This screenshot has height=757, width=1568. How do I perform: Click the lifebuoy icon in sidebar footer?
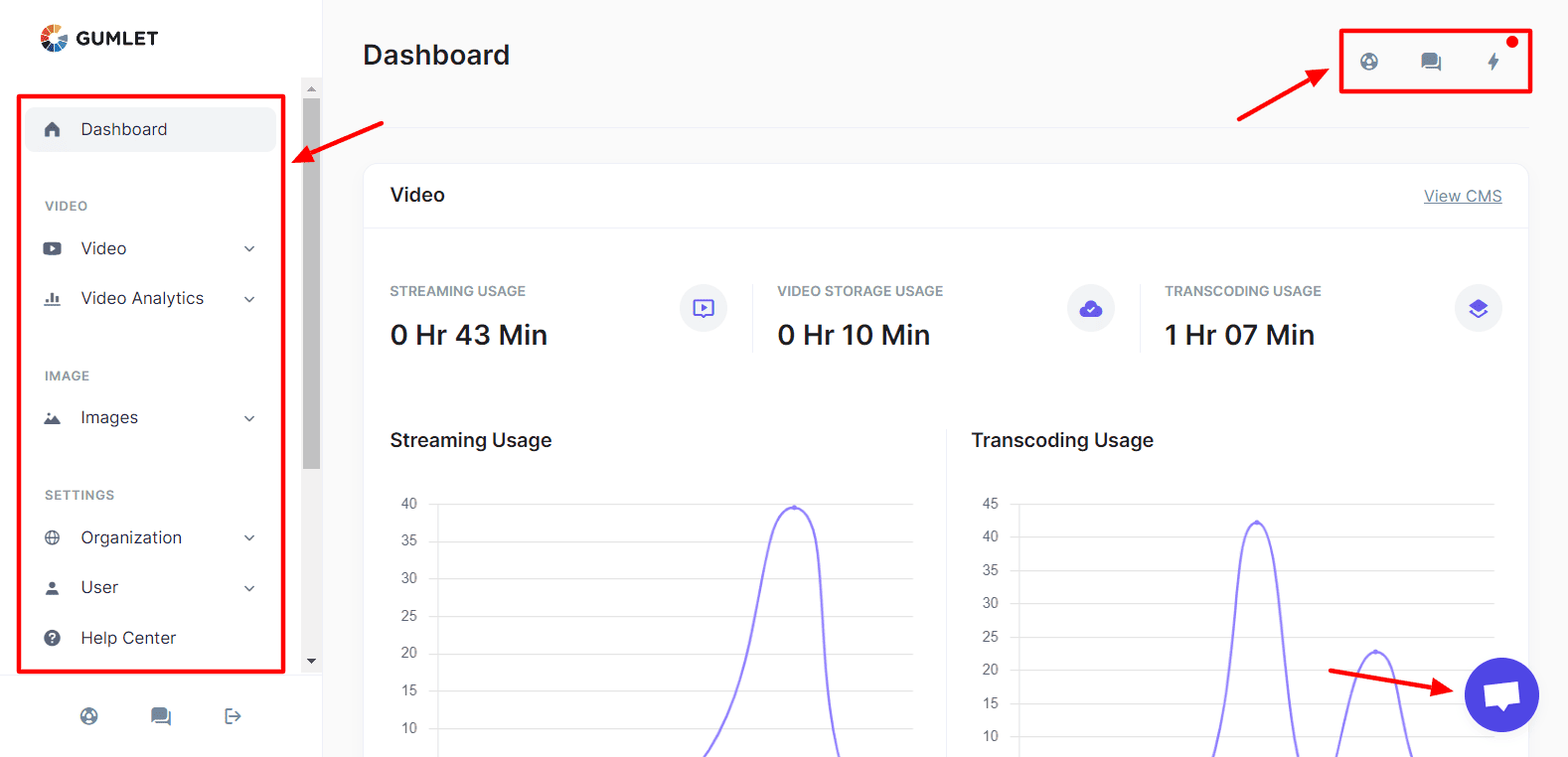coord(89,716)
